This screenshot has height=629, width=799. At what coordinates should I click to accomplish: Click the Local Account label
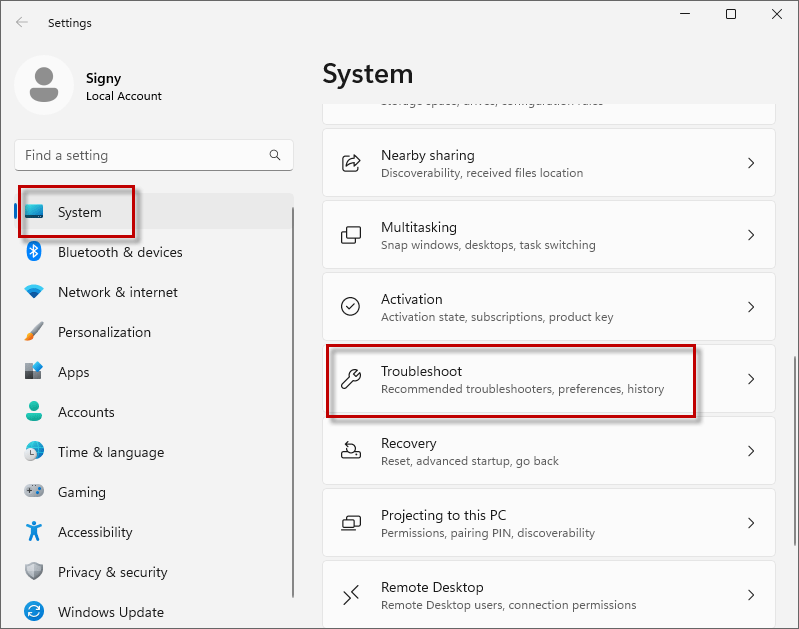click(124, 96)
